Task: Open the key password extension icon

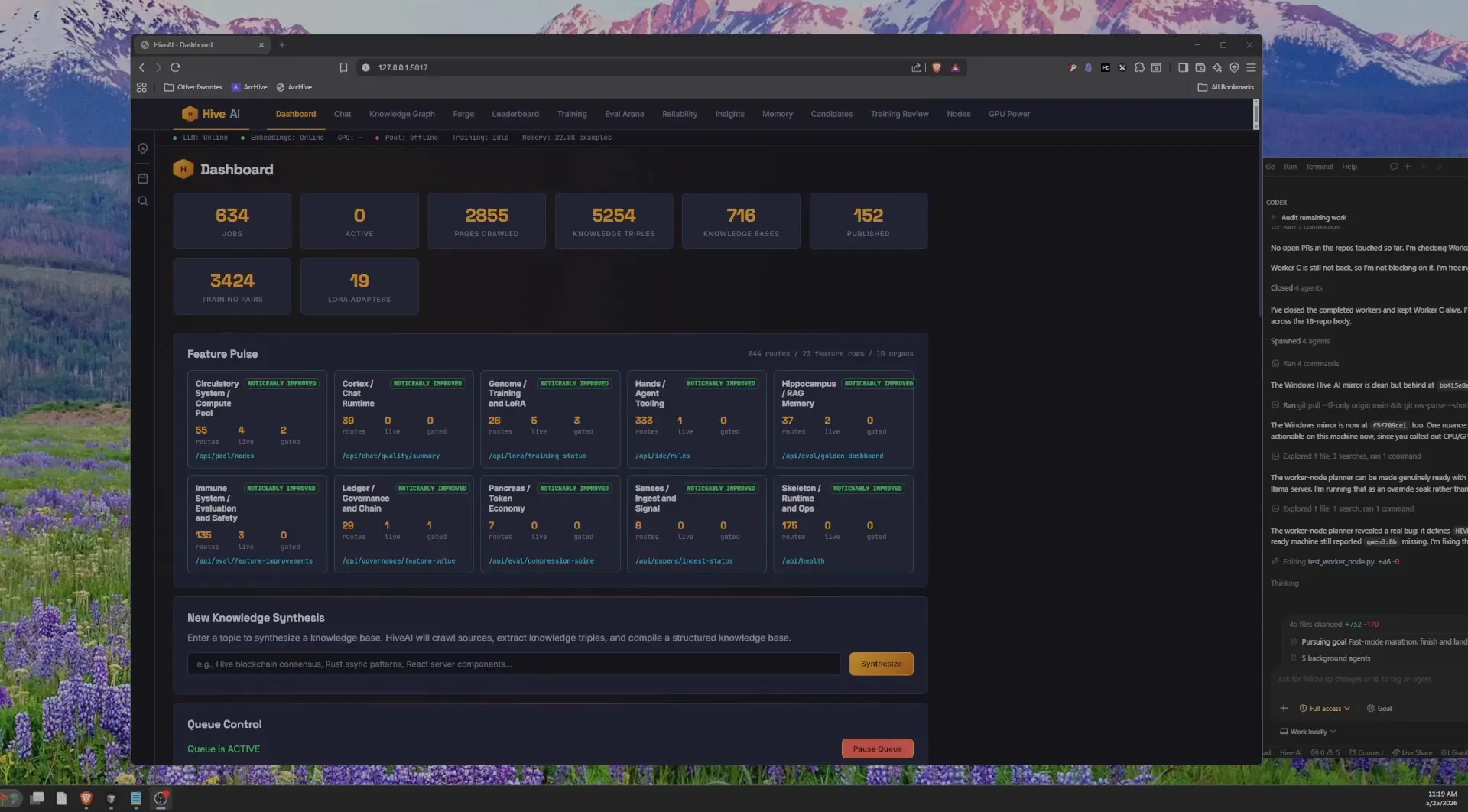Action: 1072,67
